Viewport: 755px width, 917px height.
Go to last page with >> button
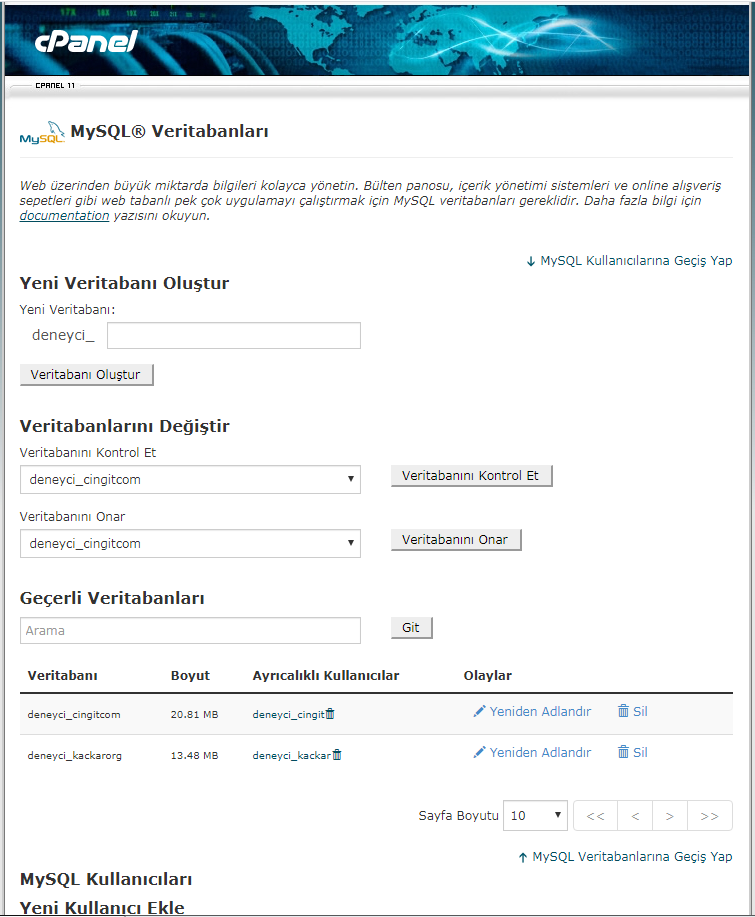coord(710,816)
